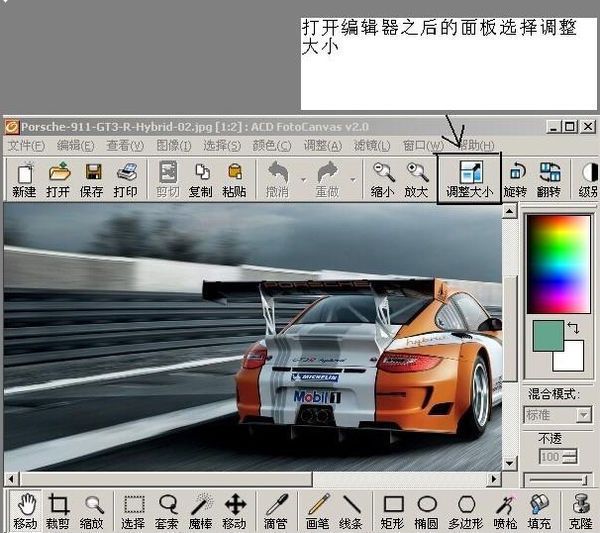Click the 剪切 (Cut) toolbar icon
Viewport: 600px width, 533px height.
(x=168, y=179)
